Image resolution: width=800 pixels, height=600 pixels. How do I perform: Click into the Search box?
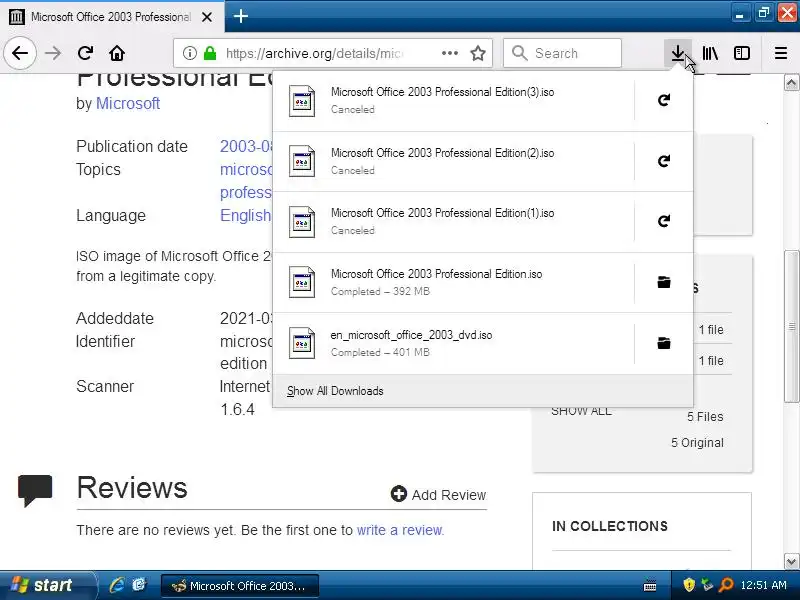click(x=562, y=53)
